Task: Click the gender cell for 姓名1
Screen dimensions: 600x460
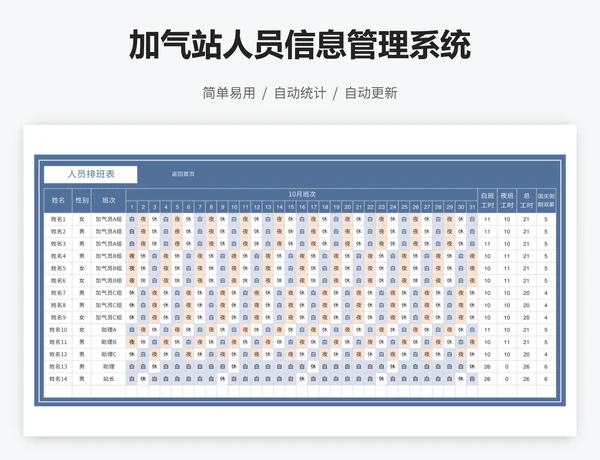Action: [x=82, y=219]
